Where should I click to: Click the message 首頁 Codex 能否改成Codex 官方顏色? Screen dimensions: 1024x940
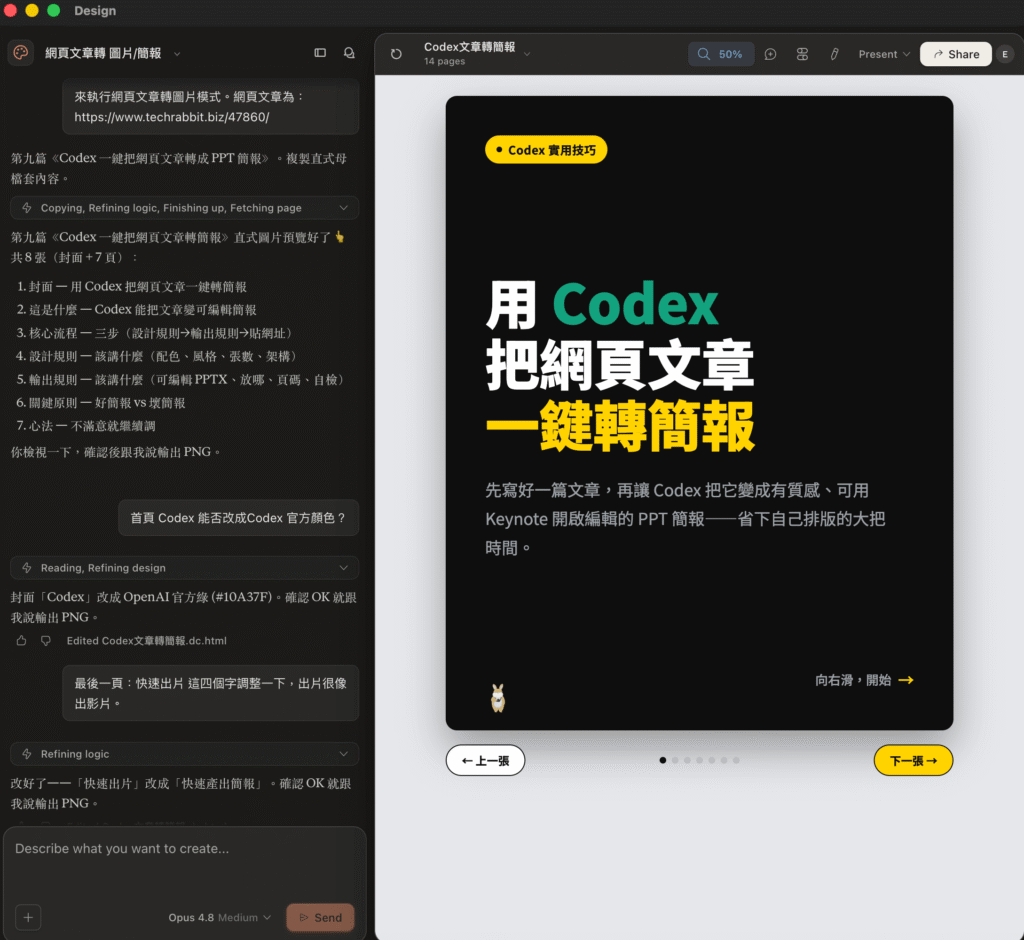coord(238,517)
